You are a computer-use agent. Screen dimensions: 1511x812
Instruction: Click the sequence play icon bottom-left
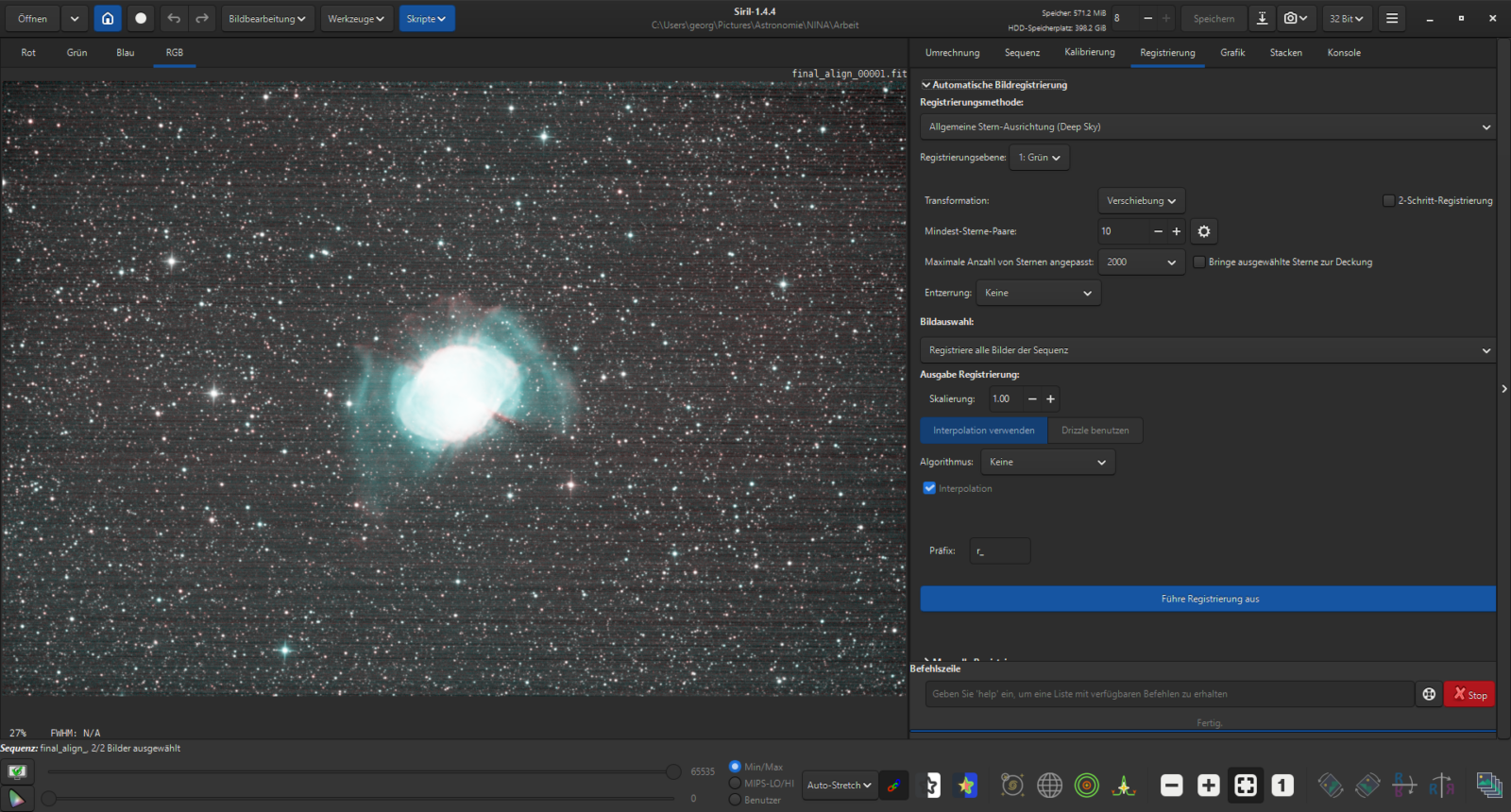[17, 799]
